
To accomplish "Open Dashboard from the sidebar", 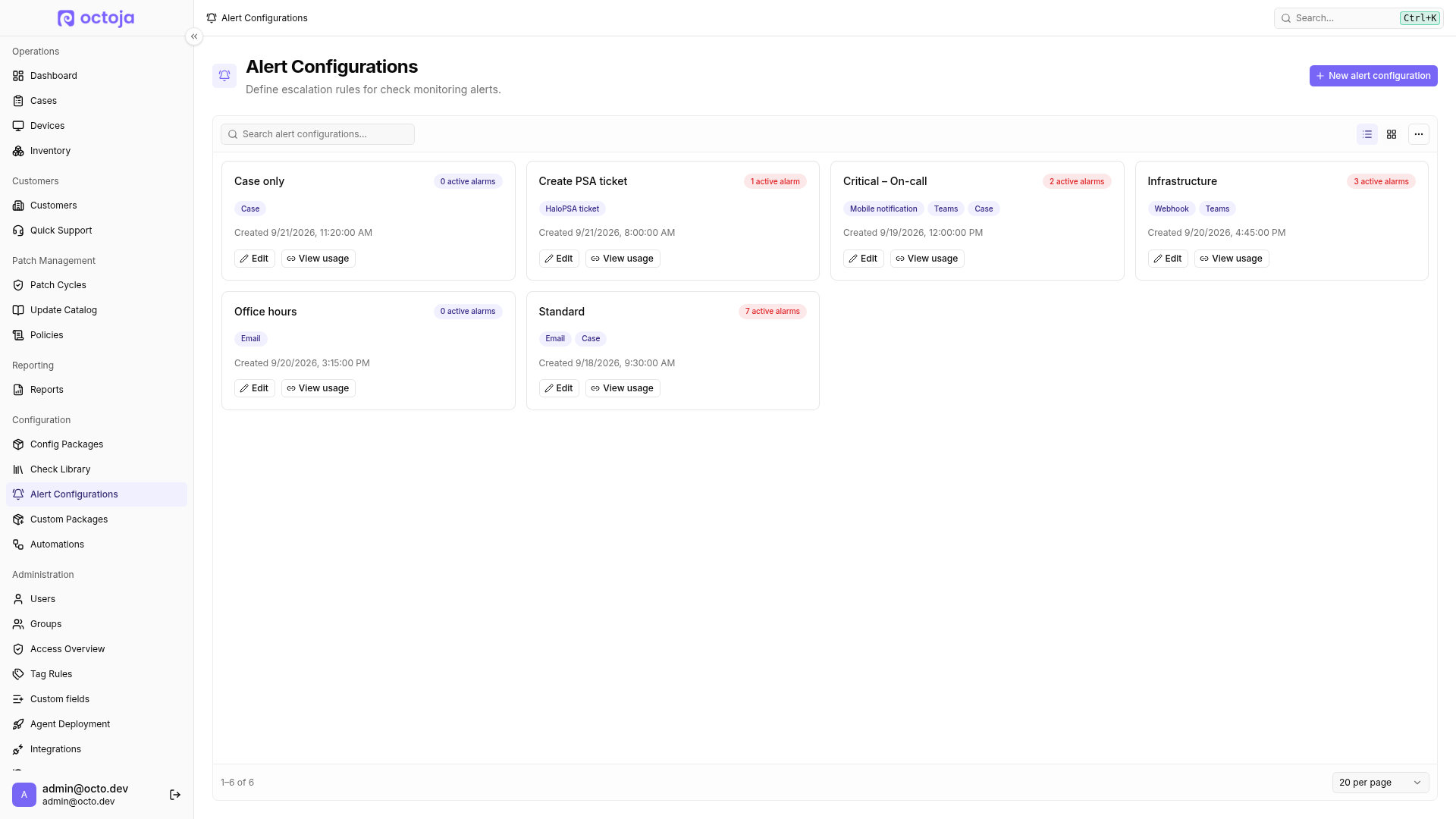I will 96,76.
